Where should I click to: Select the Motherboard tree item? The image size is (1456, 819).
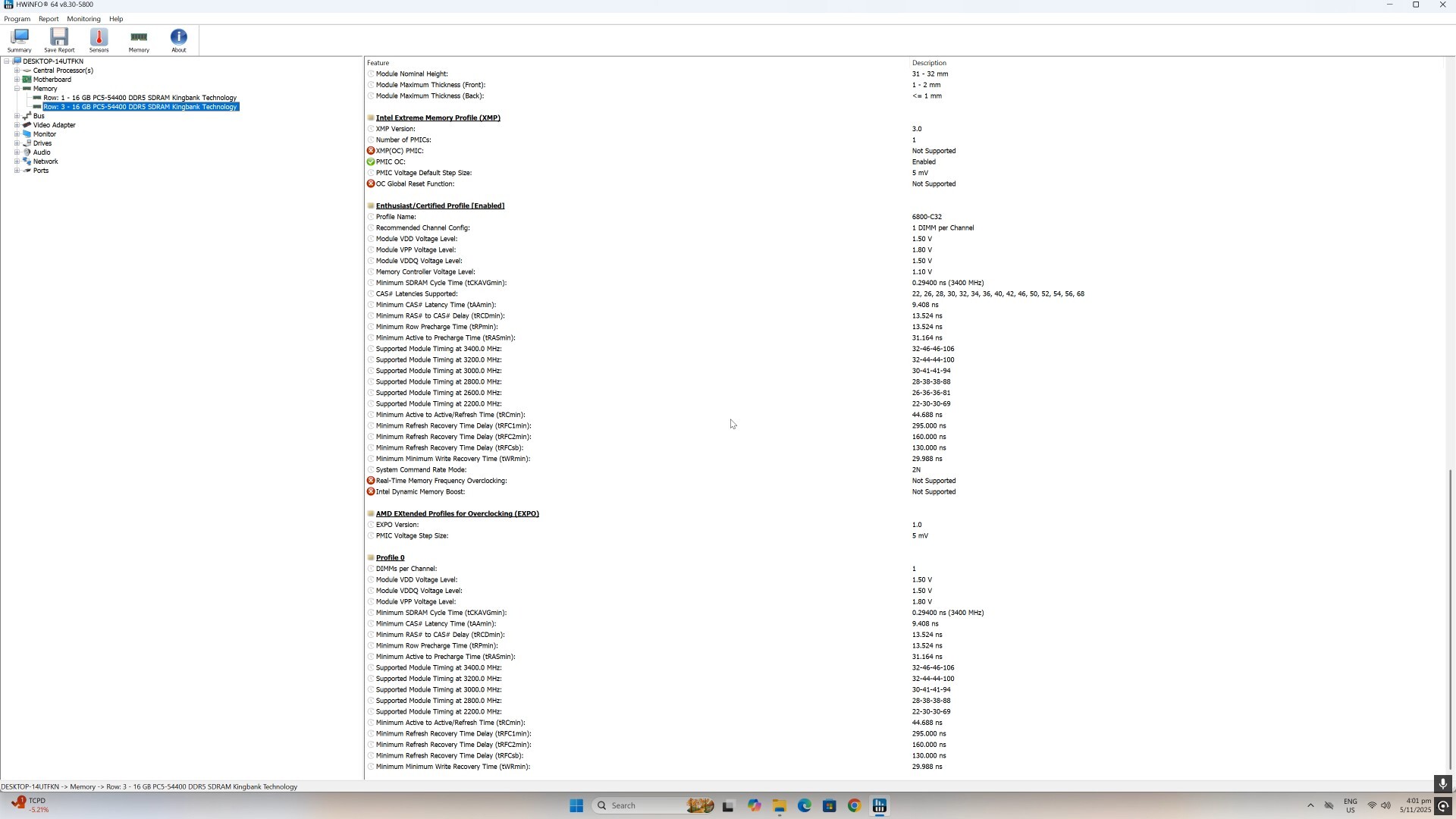tap(52, 80)
